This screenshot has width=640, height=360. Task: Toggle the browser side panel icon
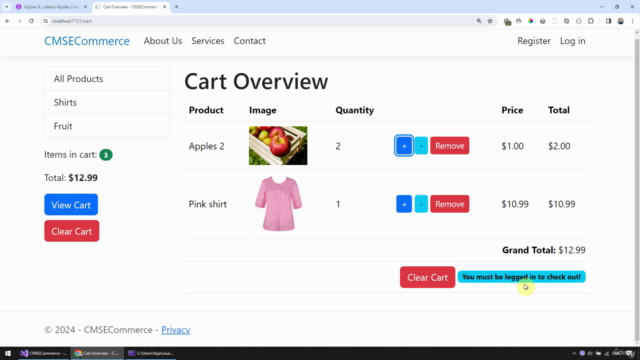pyautogui.click(x=608, y=21)
